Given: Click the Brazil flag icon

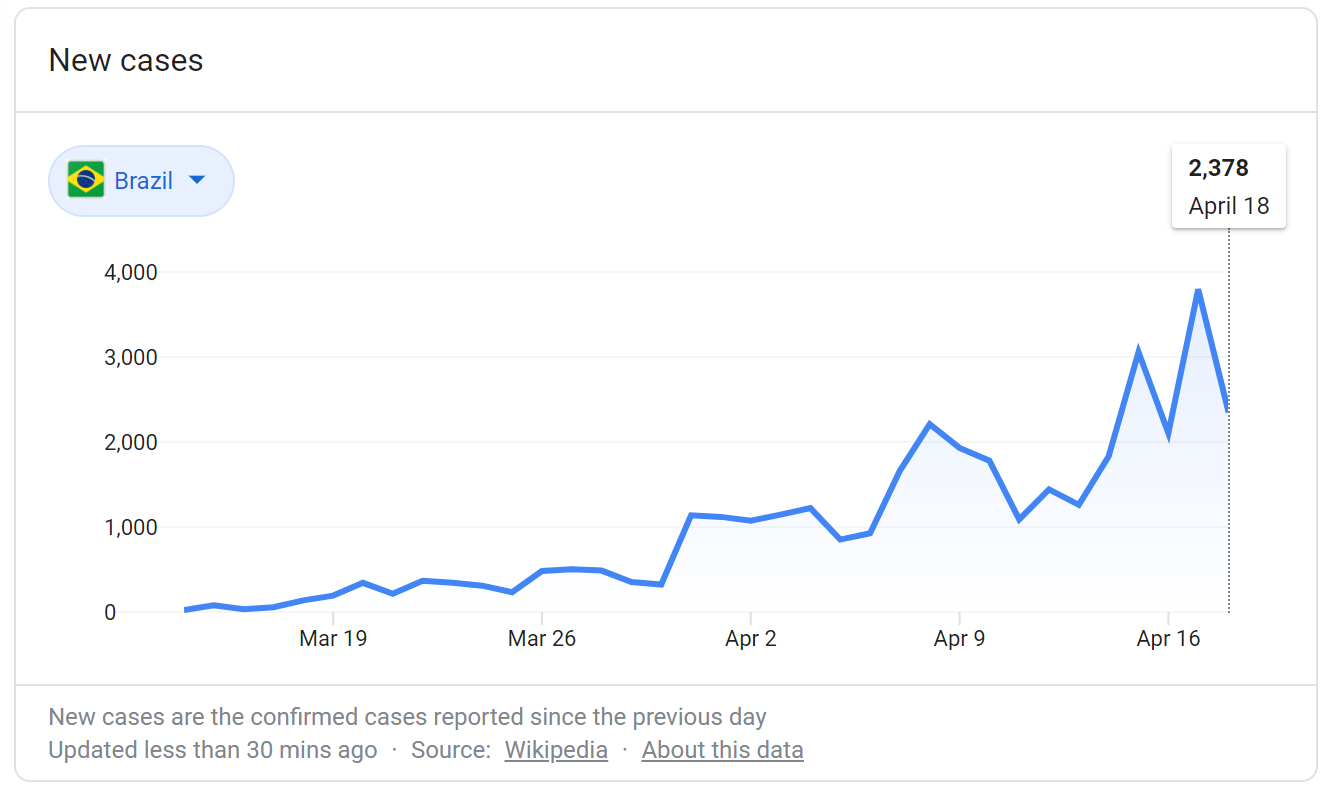Looking at the screenshot, I should pos(86,181).
